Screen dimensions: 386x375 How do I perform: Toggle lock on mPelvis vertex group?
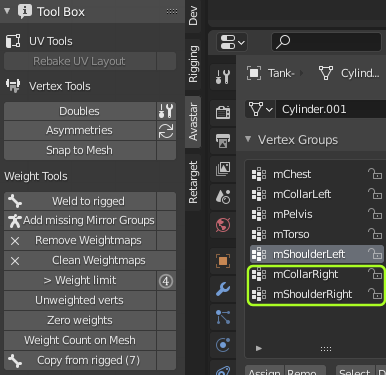[375, 214]
